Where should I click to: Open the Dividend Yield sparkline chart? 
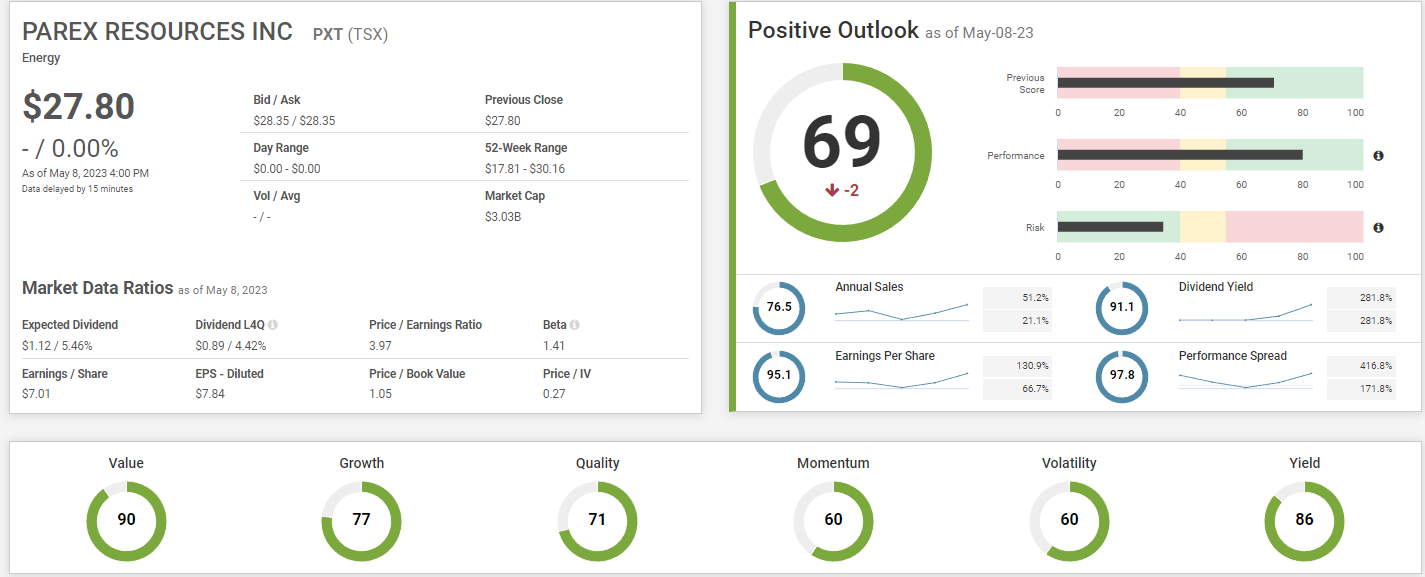pyautogui.click(x=1246, y=312)
